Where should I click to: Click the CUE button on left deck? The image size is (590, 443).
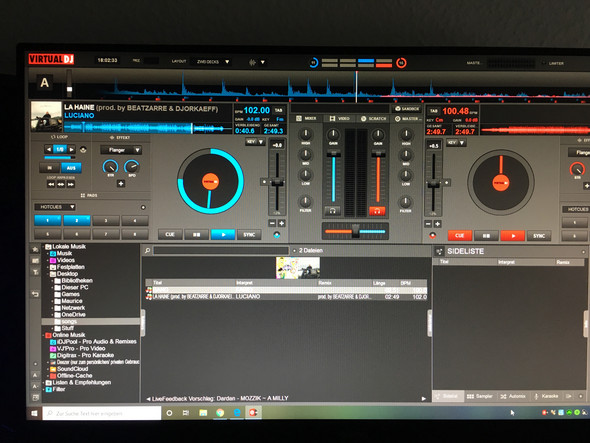(x=170, y=234)
